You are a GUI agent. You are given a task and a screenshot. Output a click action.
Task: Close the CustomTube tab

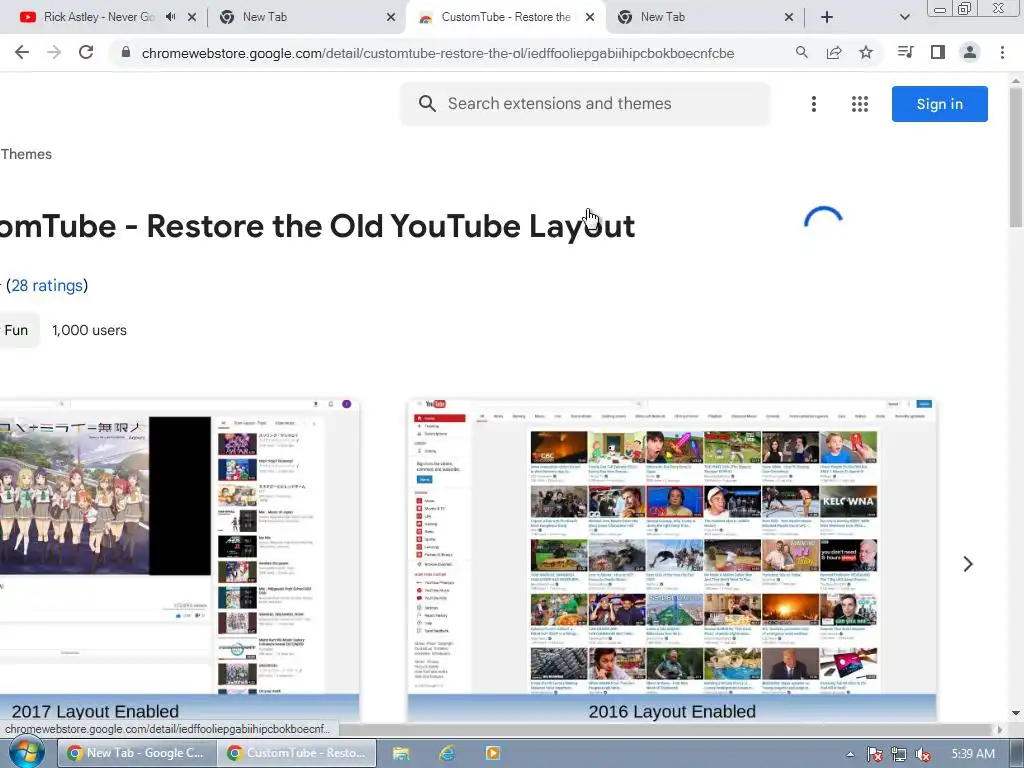[x=590, y=17]
